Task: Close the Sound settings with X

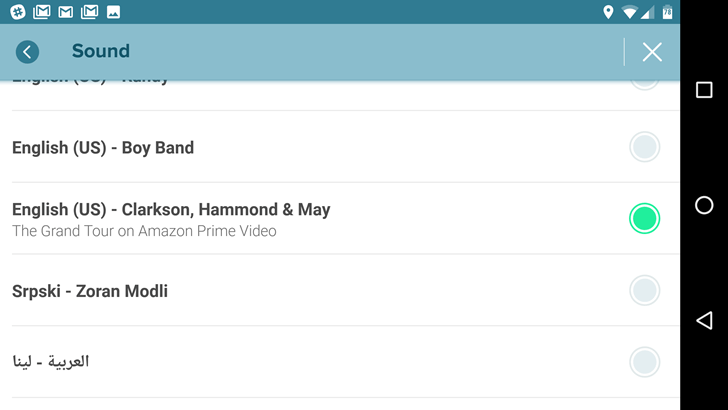Action: (652, 52)
